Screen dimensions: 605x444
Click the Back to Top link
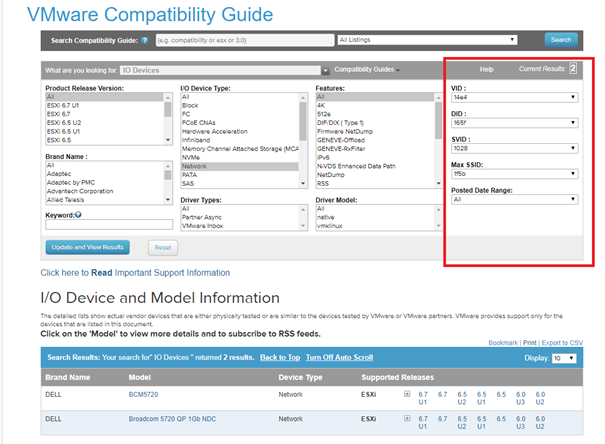(x=280, y=358)
